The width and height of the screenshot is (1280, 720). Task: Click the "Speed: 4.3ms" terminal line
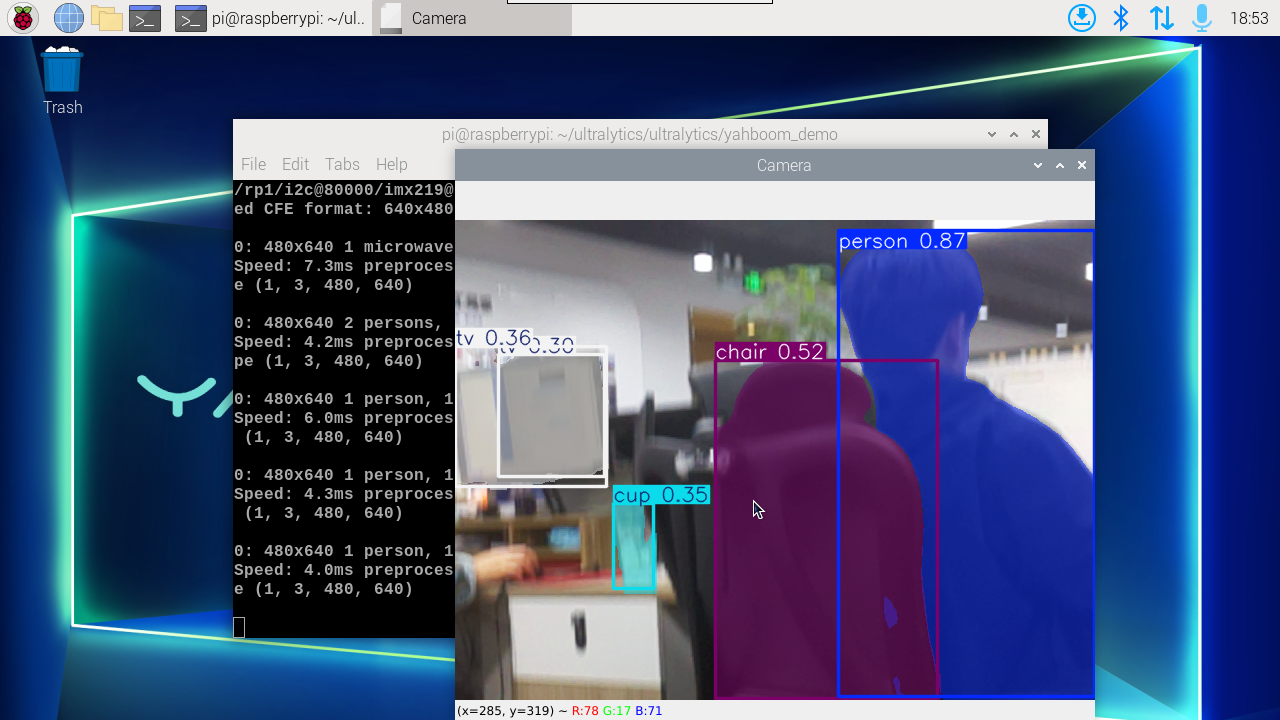click(344, 494)
